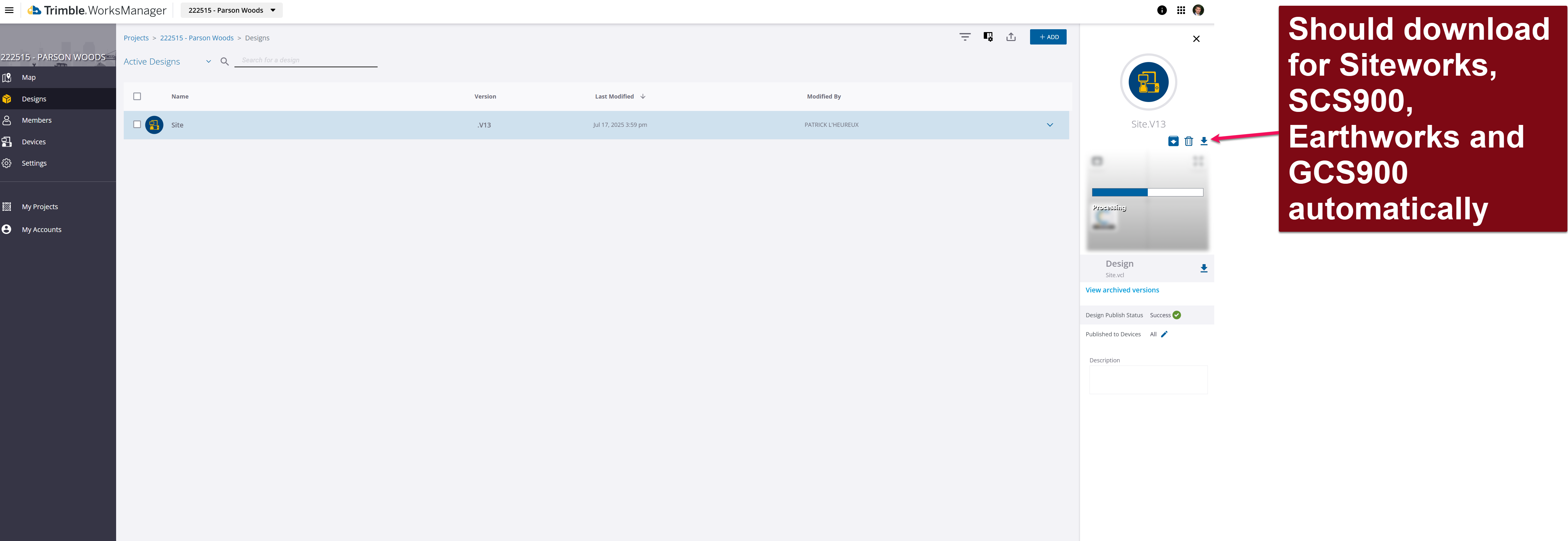
Task: Select all designs checkbox in header
Action: (137, 97)
